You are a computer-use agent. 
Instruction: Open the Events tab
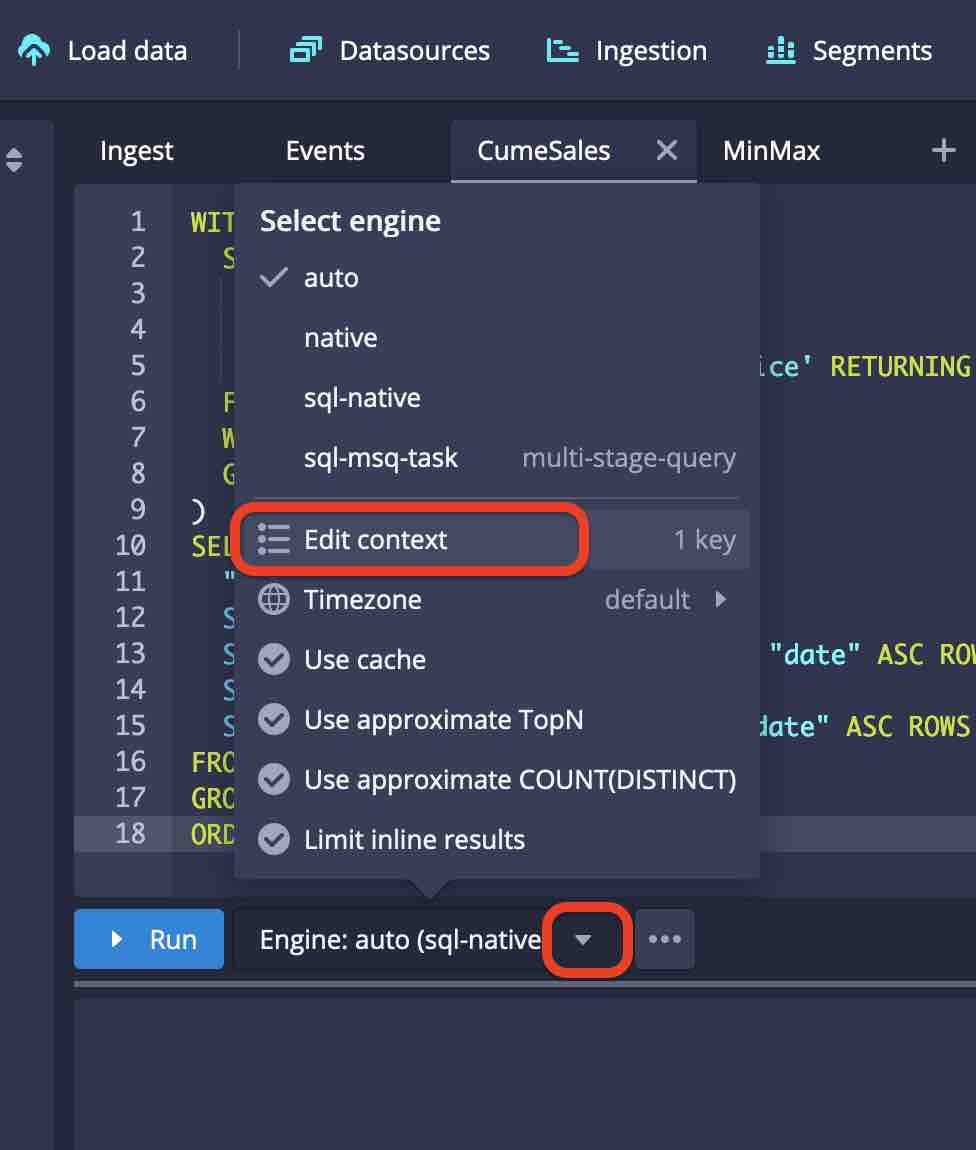coord(325,151)
